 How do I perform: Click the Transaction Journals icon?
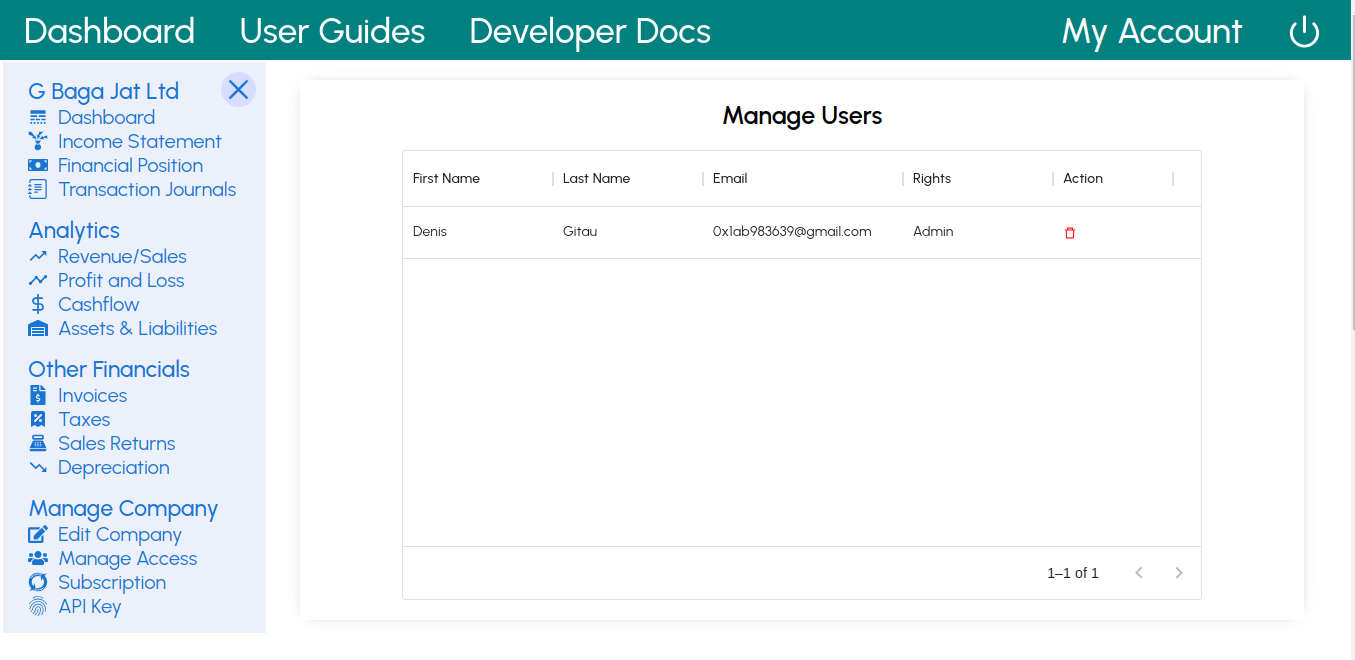[38, 190]
